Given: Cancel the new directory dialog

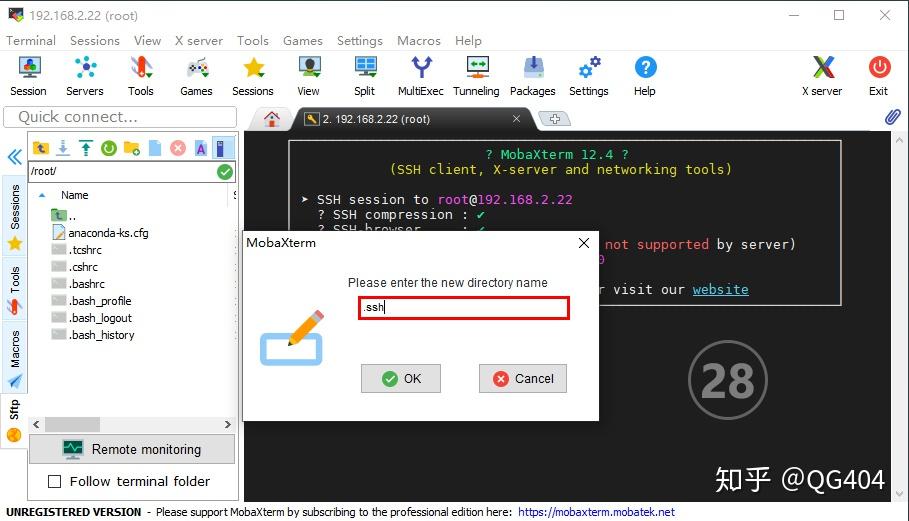Looking at the screenshot, I should tap(523, 379).
